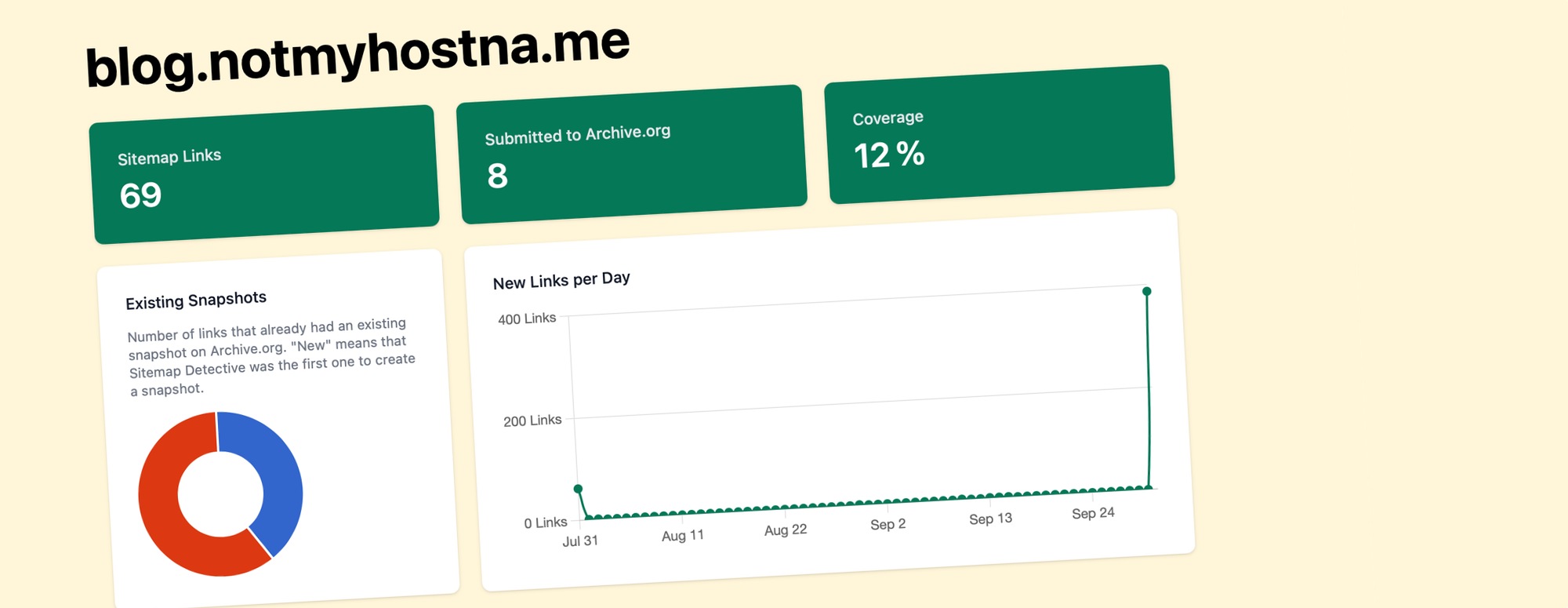Click the 400 Links y-axis label
Screen dimensions: 1568x608
(527, 319)
